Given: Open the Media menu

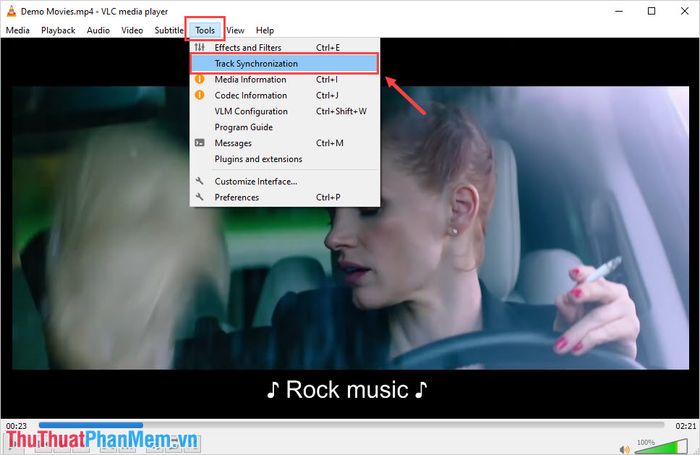Looking at the screenshot, I should 17,30.
